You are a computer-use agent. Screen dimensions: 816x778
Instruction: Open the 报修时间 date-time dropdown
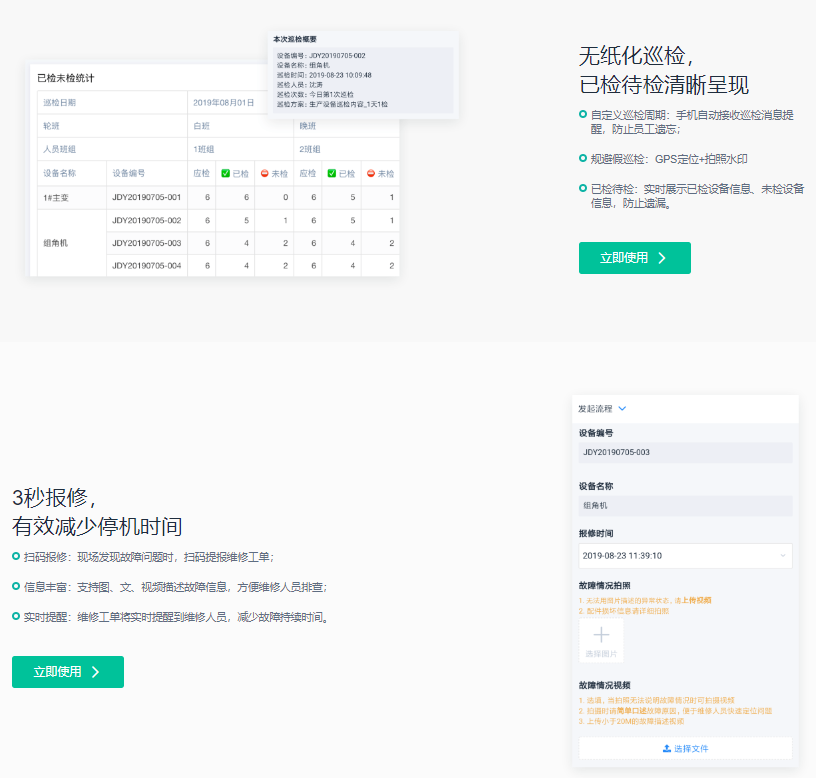click(x=685, y=555)
